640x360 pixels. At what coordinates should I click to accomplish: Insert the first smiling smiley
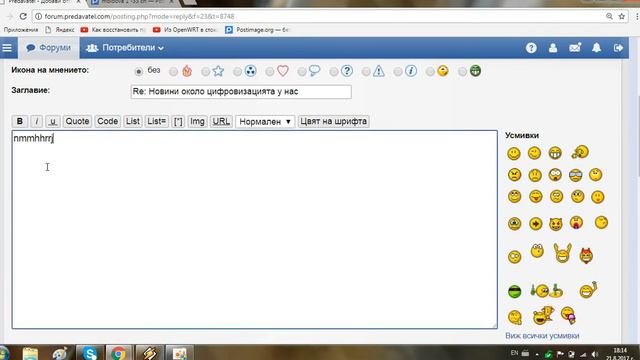[514, 153]
